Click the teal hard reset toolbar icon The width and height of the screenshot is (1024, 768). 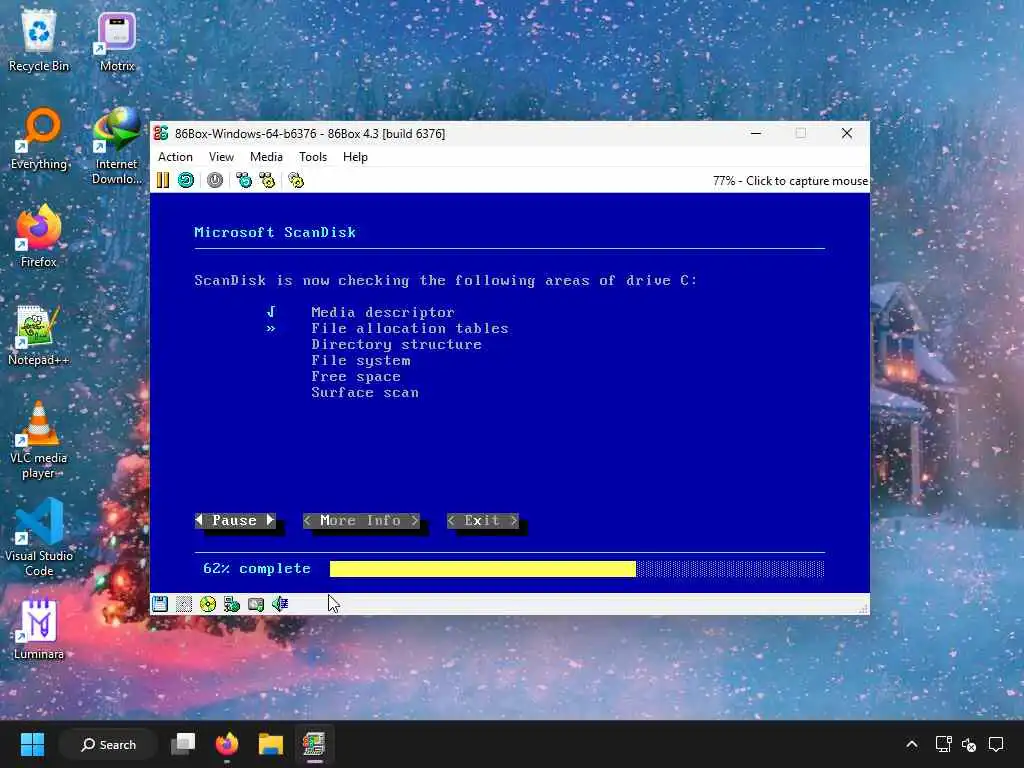click(186, 180)
